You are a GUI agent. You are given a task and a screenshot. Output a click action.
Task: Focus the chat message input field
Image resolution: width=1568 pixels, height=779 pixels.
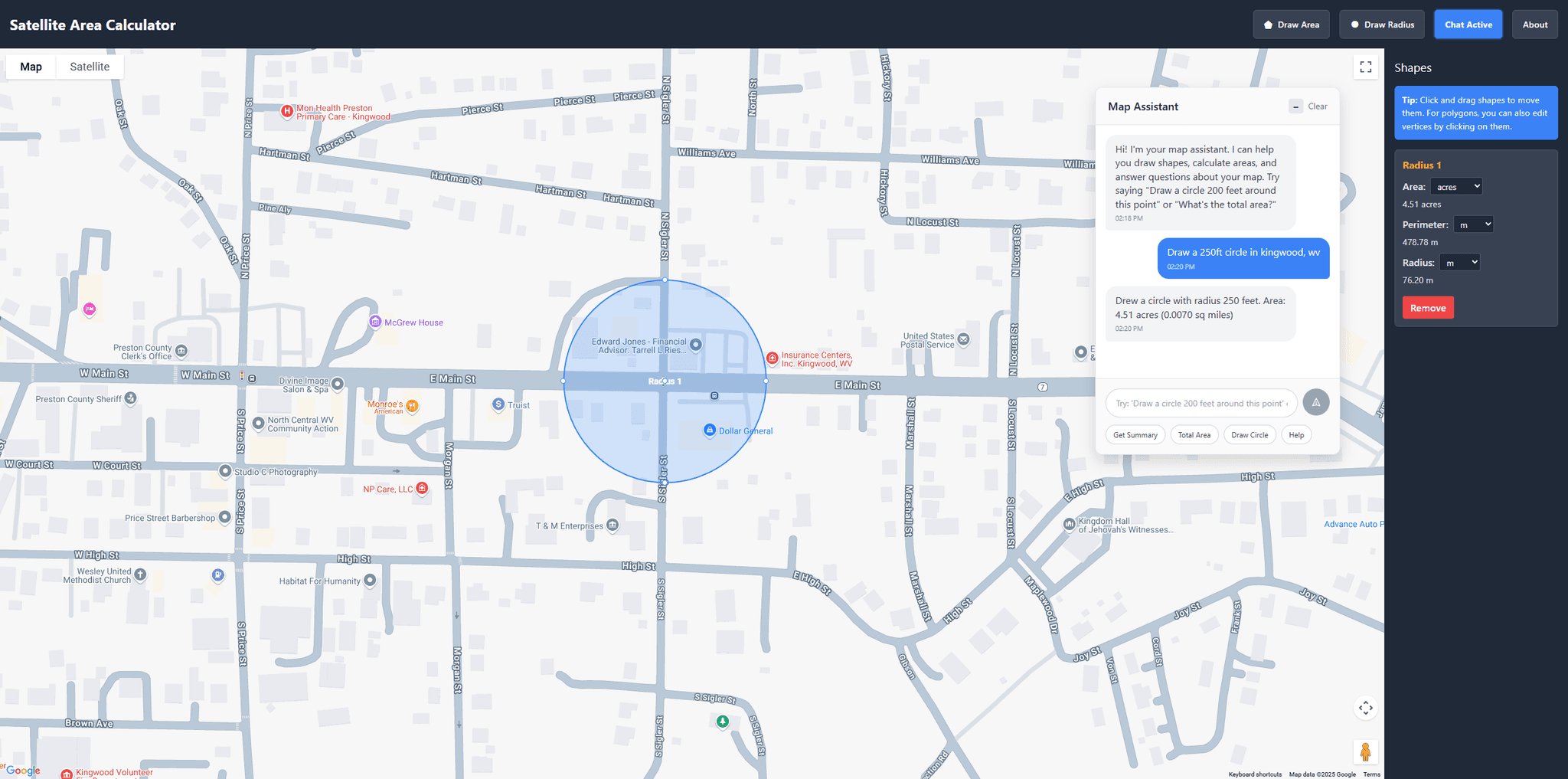(x=1200, y=403)
